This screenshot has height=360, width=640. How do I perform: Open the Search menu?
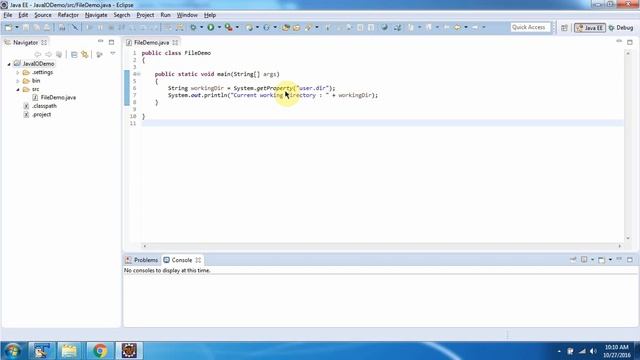point(122,15)
